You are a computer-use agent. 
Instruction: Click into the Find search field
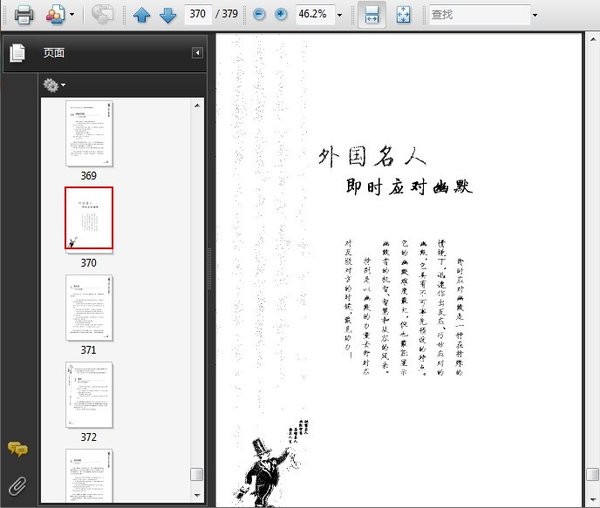476,15
